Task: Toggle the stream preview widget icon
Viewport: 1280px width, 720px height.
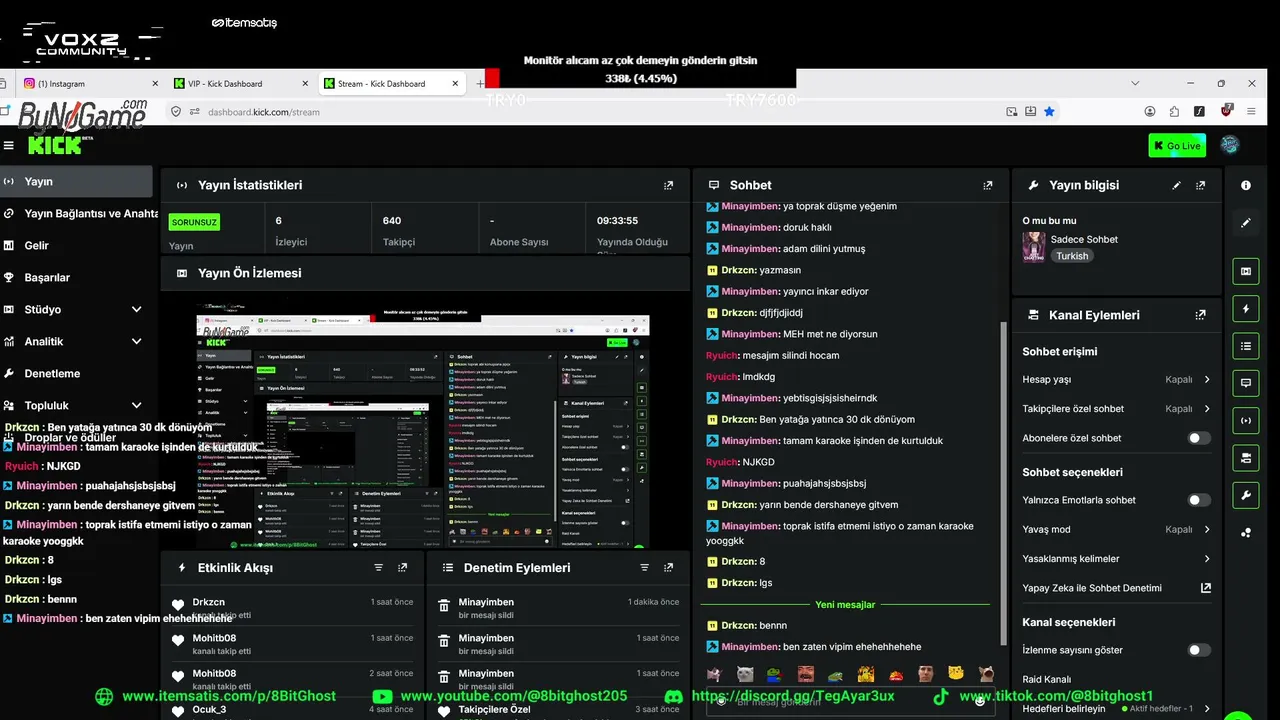Action: point(1246,271)
